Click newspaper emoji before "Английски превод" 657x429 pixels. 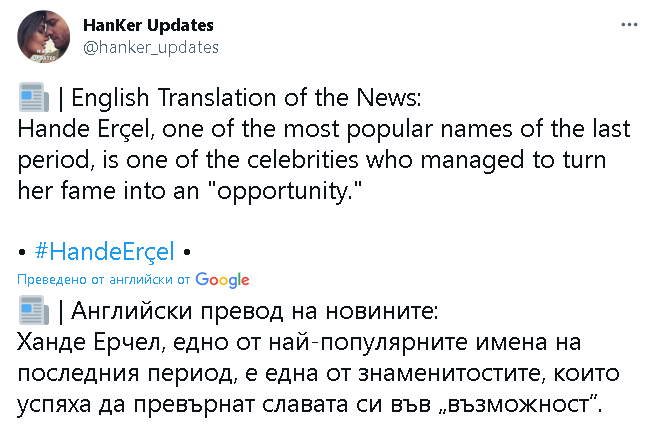tap(34, 311)
